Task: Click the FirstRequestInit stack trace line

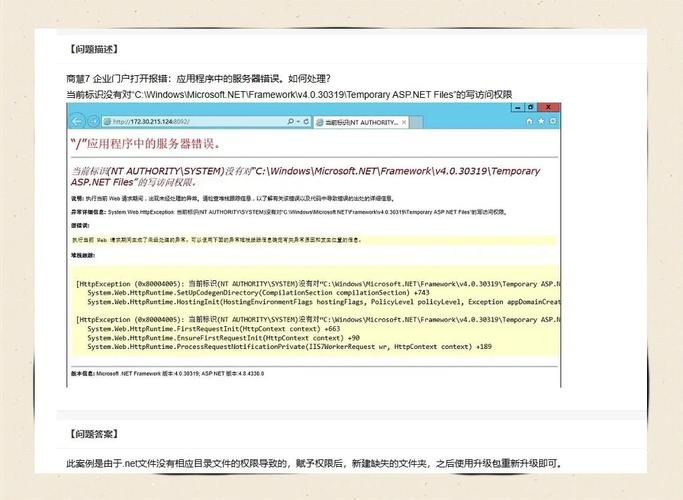Action: [213, 329]
